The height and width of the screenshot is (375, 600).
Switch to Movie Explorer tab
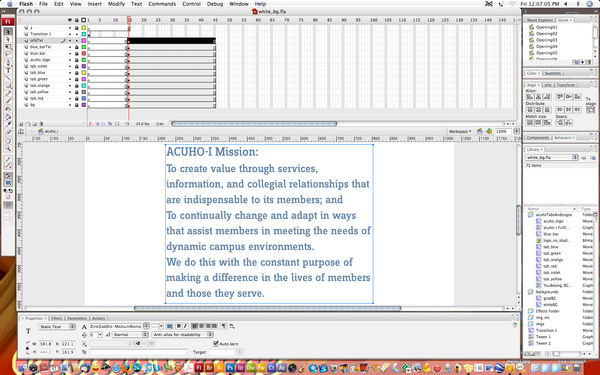click(540, 20)
